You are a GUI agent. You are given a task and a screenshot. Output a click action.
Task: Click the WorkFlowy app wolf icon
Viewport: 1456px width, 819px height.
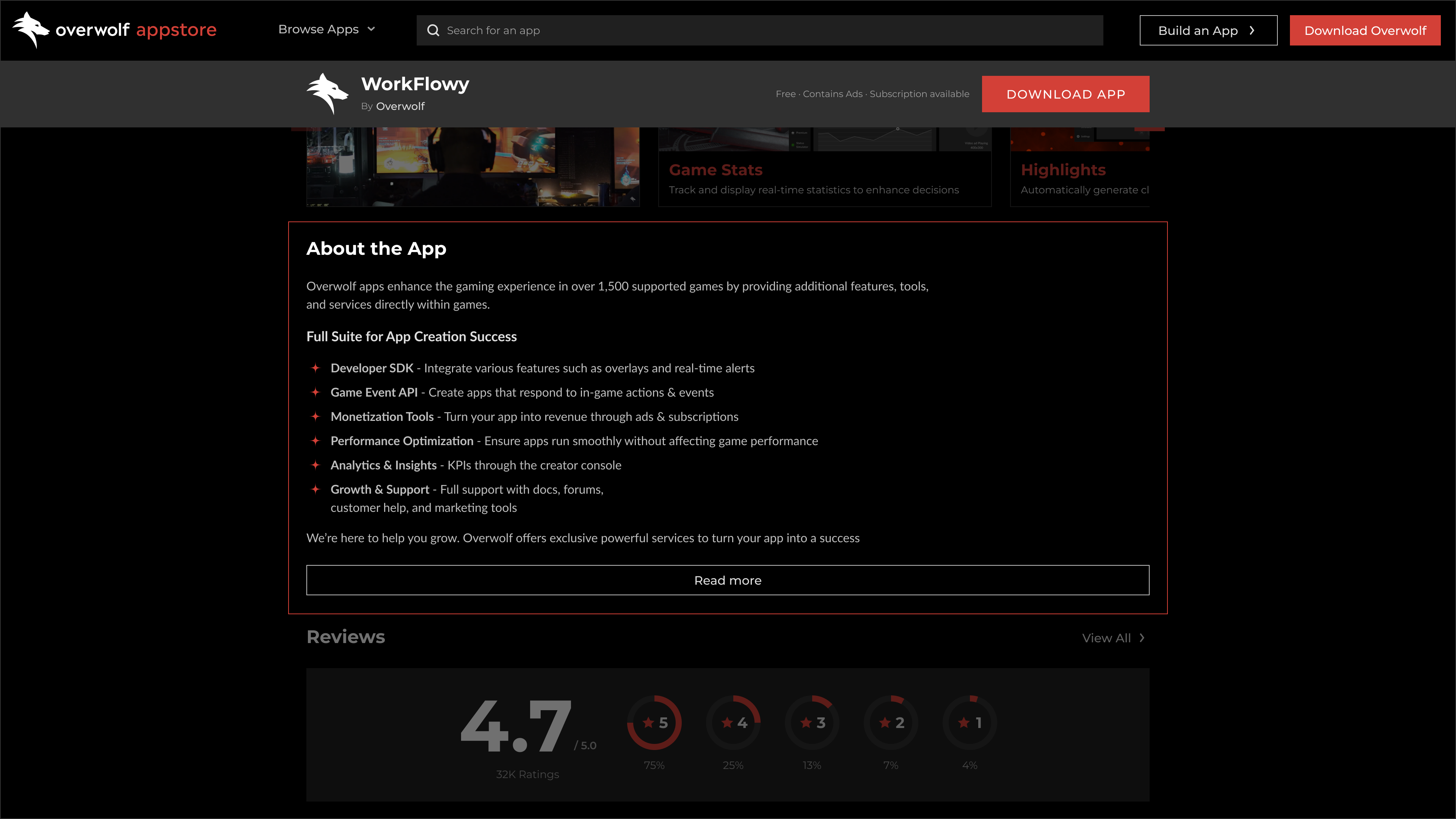327,94
